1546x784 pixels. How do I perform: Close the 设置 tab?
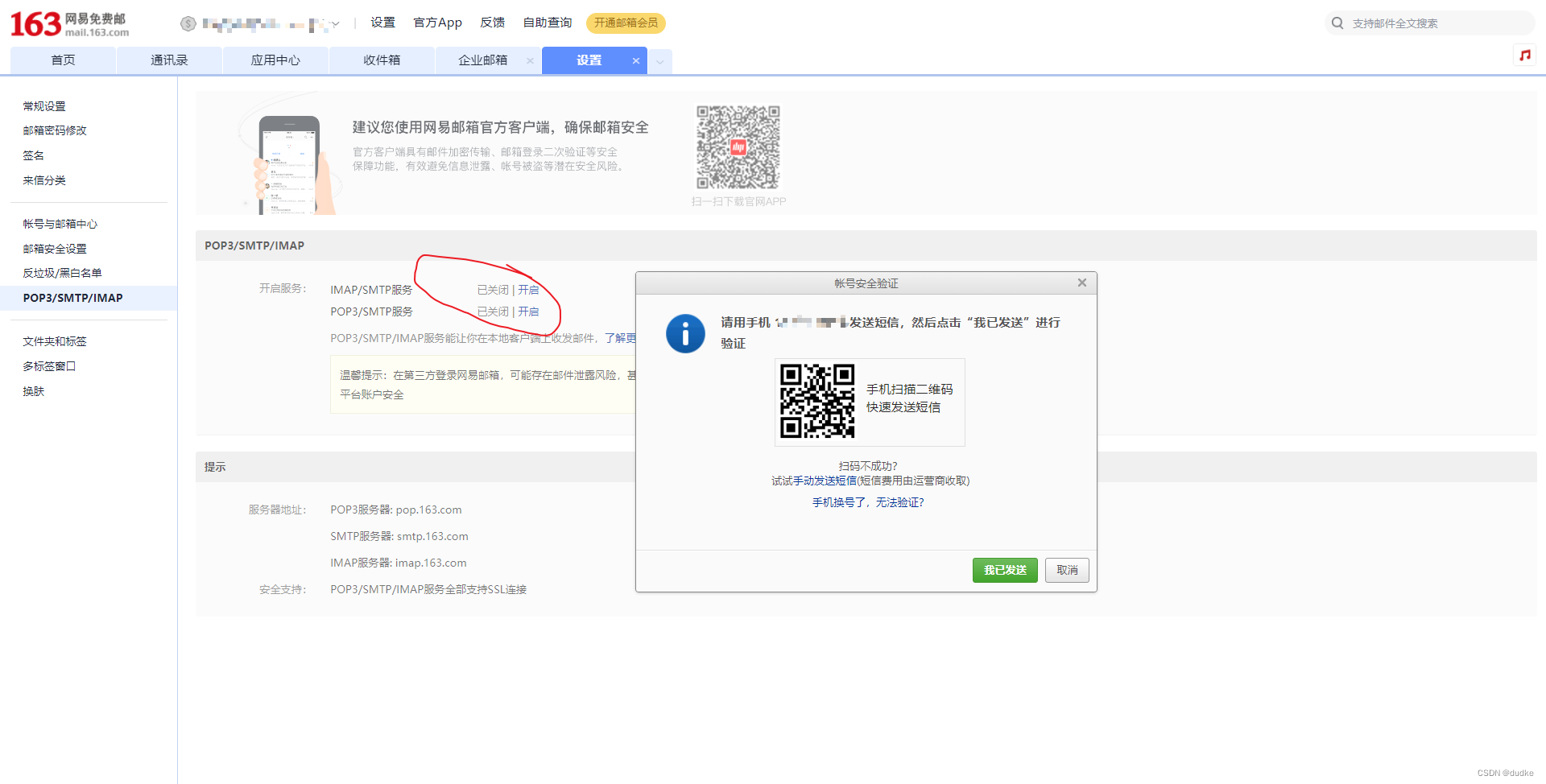(x=636, y=60)
